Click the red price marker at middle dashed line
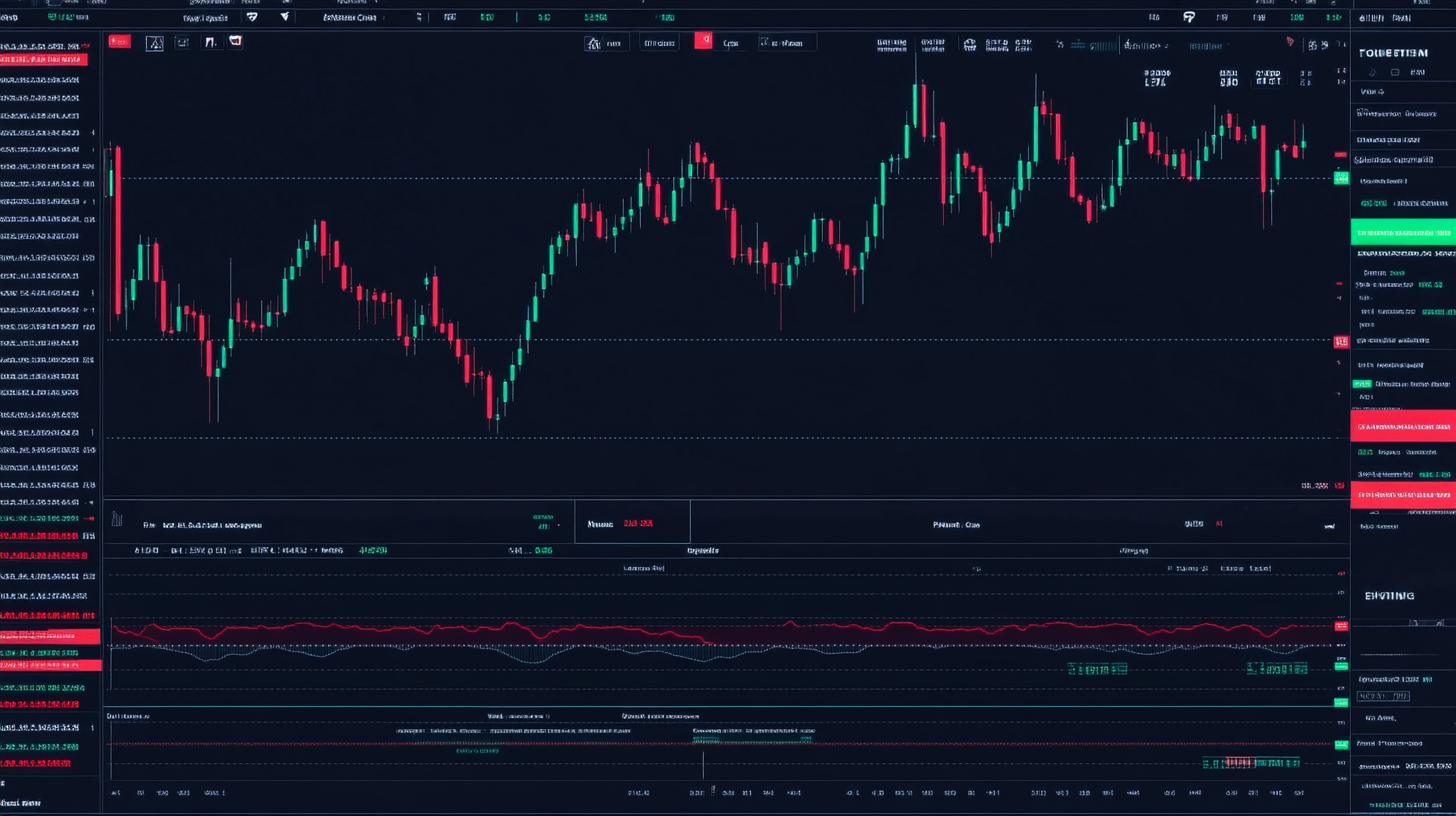This screenshot has width=1456, height=816. [x=1341, y=342]
